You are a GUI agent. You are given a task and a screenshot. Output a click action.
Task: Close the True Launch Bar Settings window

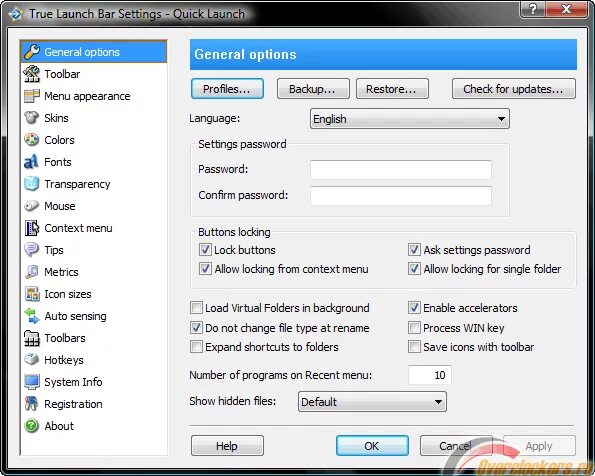pyautogui.click(x=567, y=9)
